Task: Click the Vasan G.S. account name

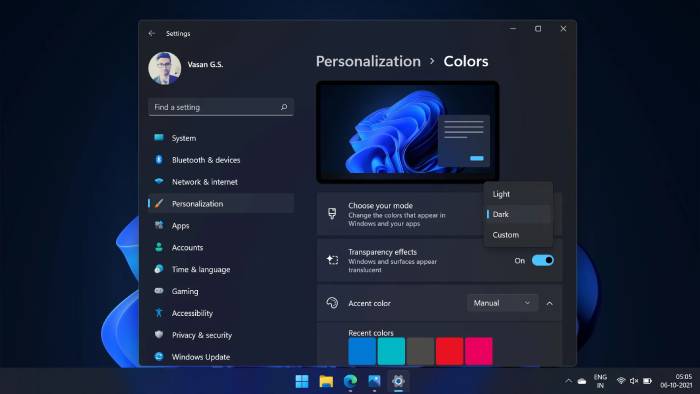Action: (205, 65)
